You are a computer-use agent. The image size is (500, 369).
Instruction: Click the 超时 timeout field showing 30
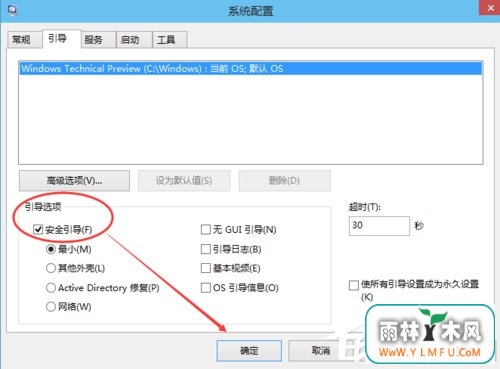tap(379, 226)
